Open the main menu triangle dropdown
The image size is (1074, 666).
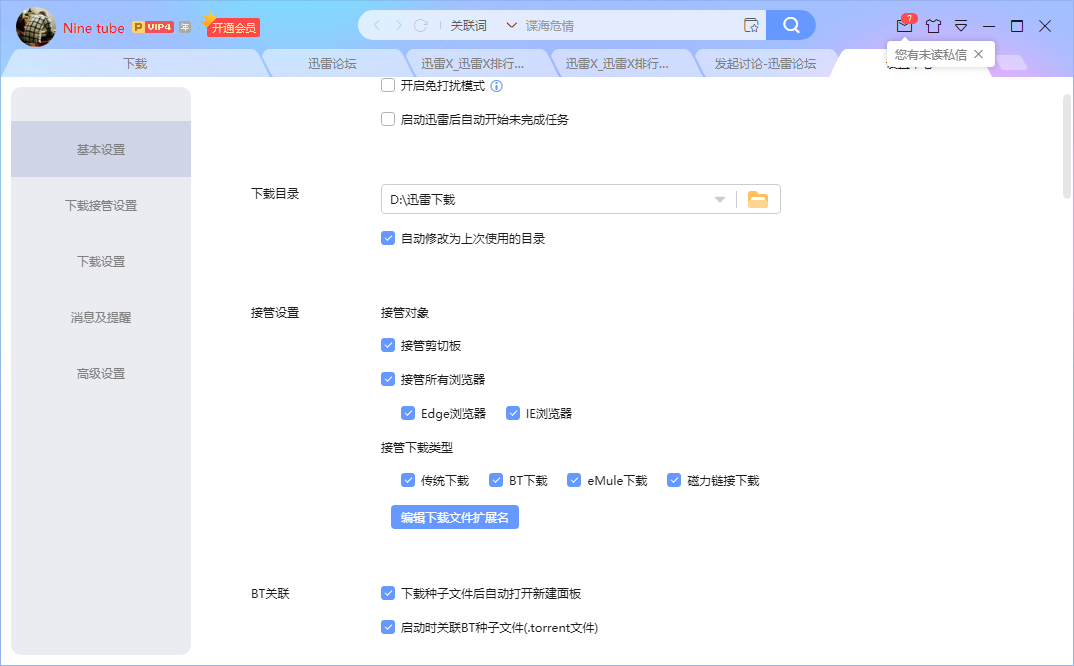click(961, 26)
